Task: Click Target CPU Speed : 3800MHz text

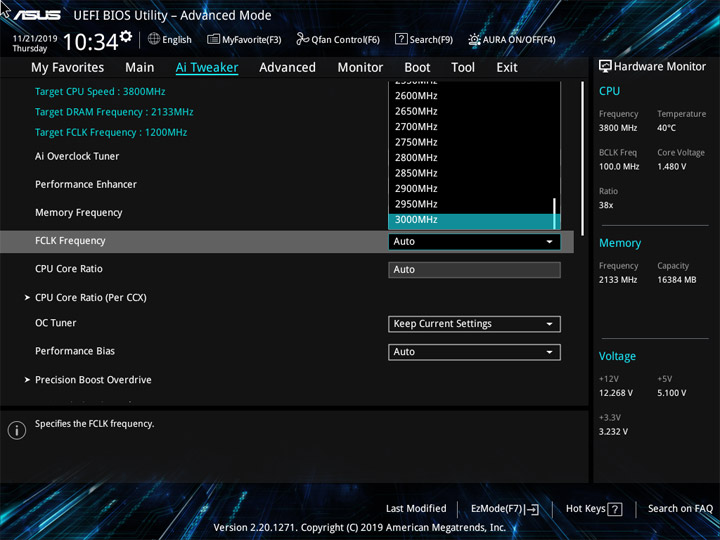Action: 100,91
